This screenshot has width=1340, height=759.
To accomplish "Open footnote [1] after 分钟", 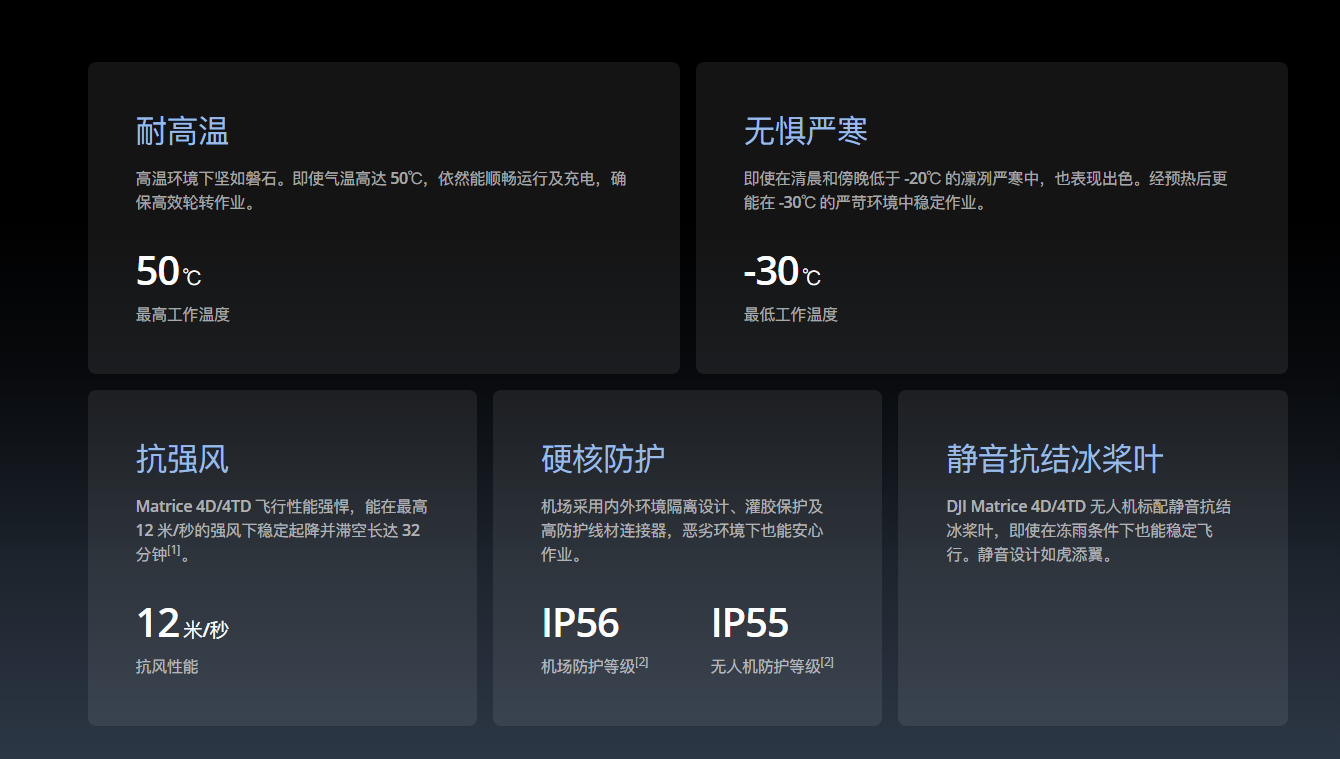I will 174,550.
